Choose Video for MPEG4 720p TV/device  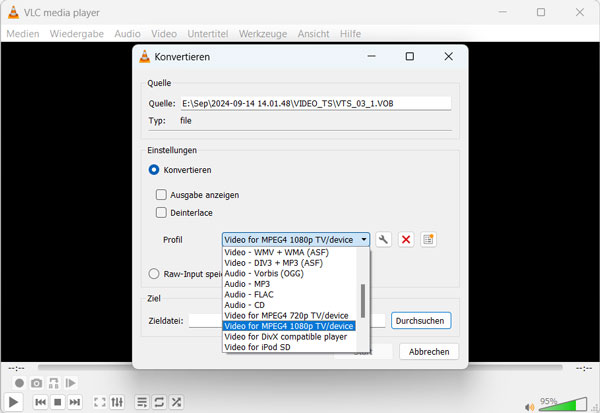pos(290,315)
